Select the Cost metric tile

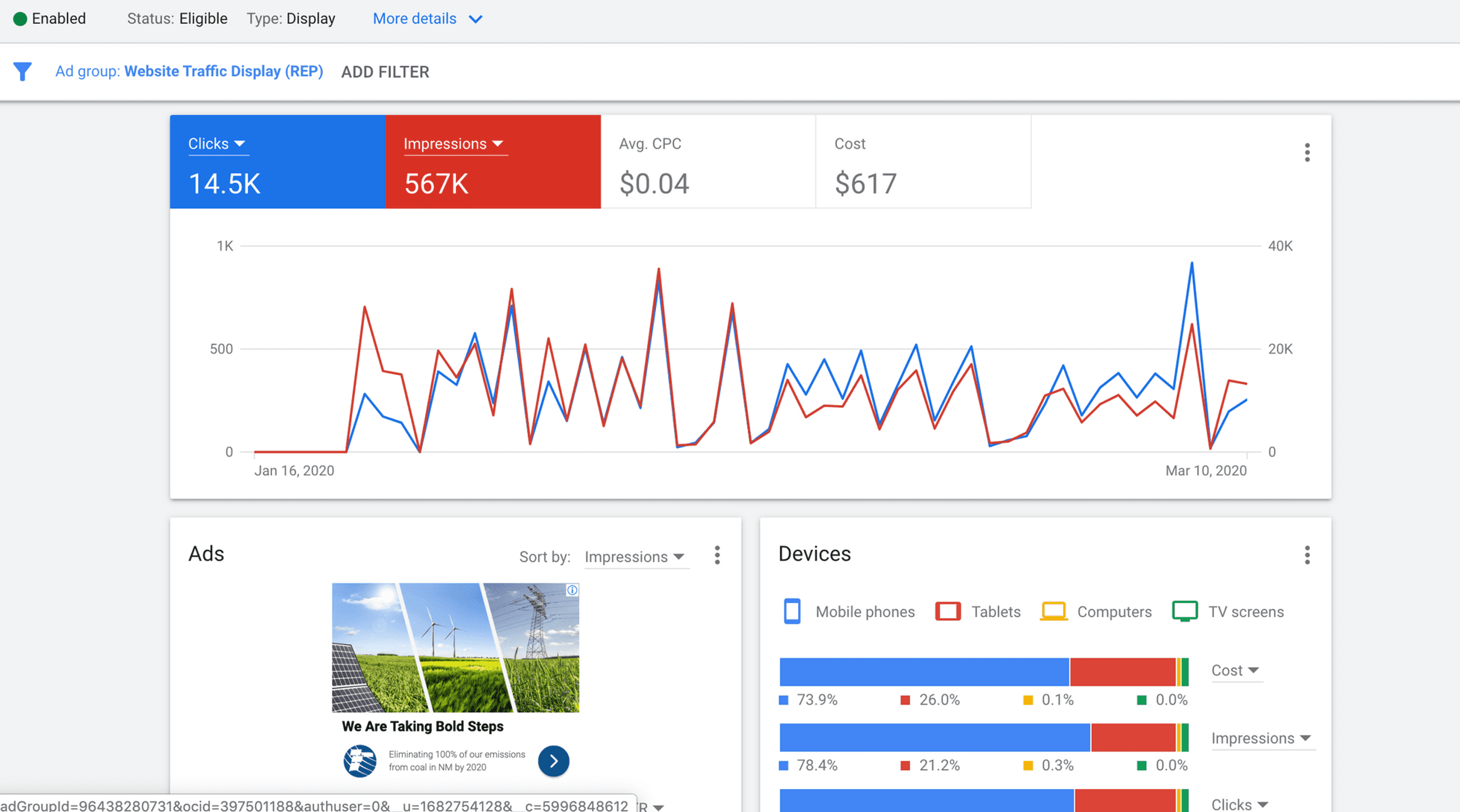click(923, 162)
